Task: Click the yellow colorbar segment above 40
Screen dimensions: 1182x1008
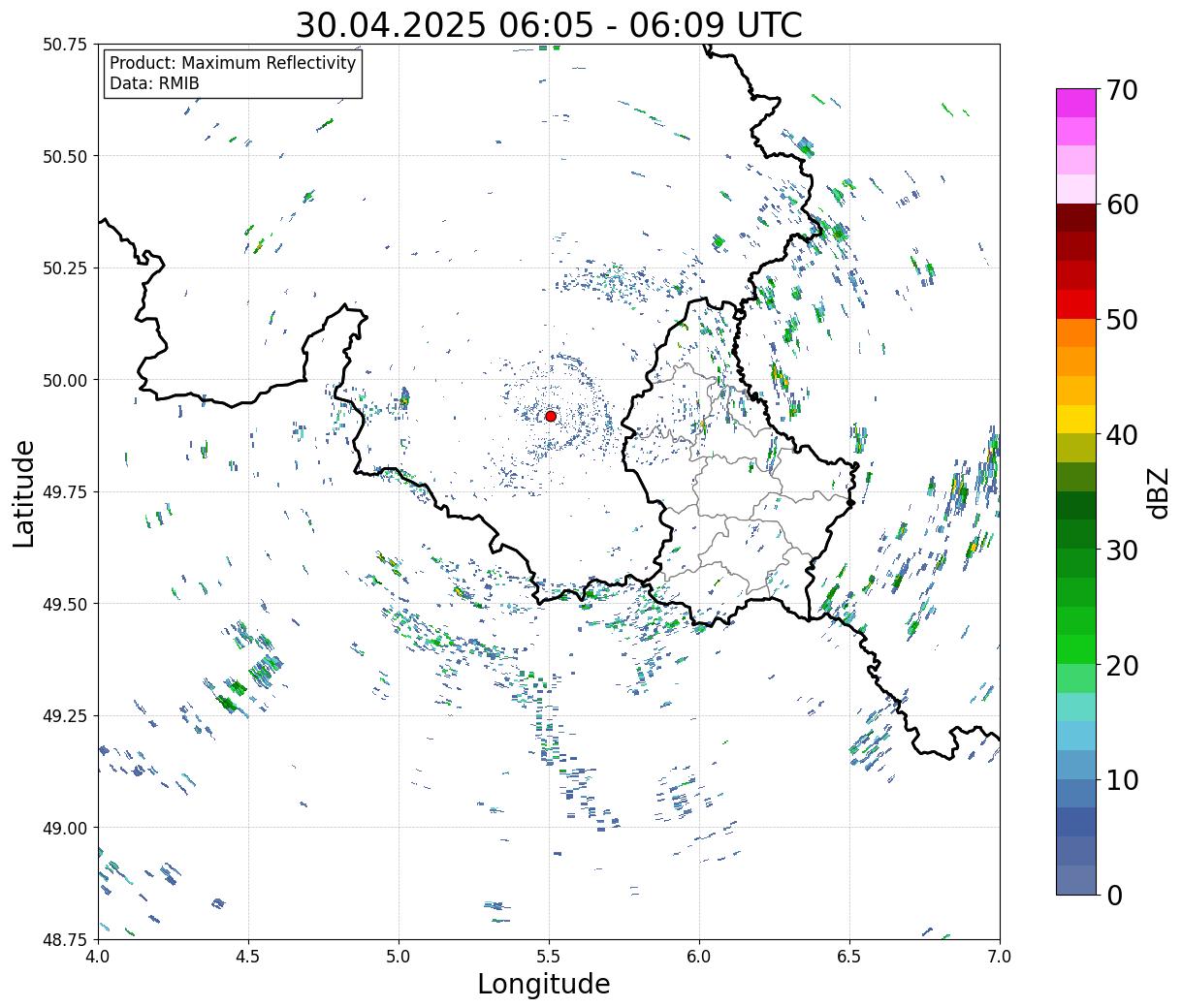Action: point(1076,419)
